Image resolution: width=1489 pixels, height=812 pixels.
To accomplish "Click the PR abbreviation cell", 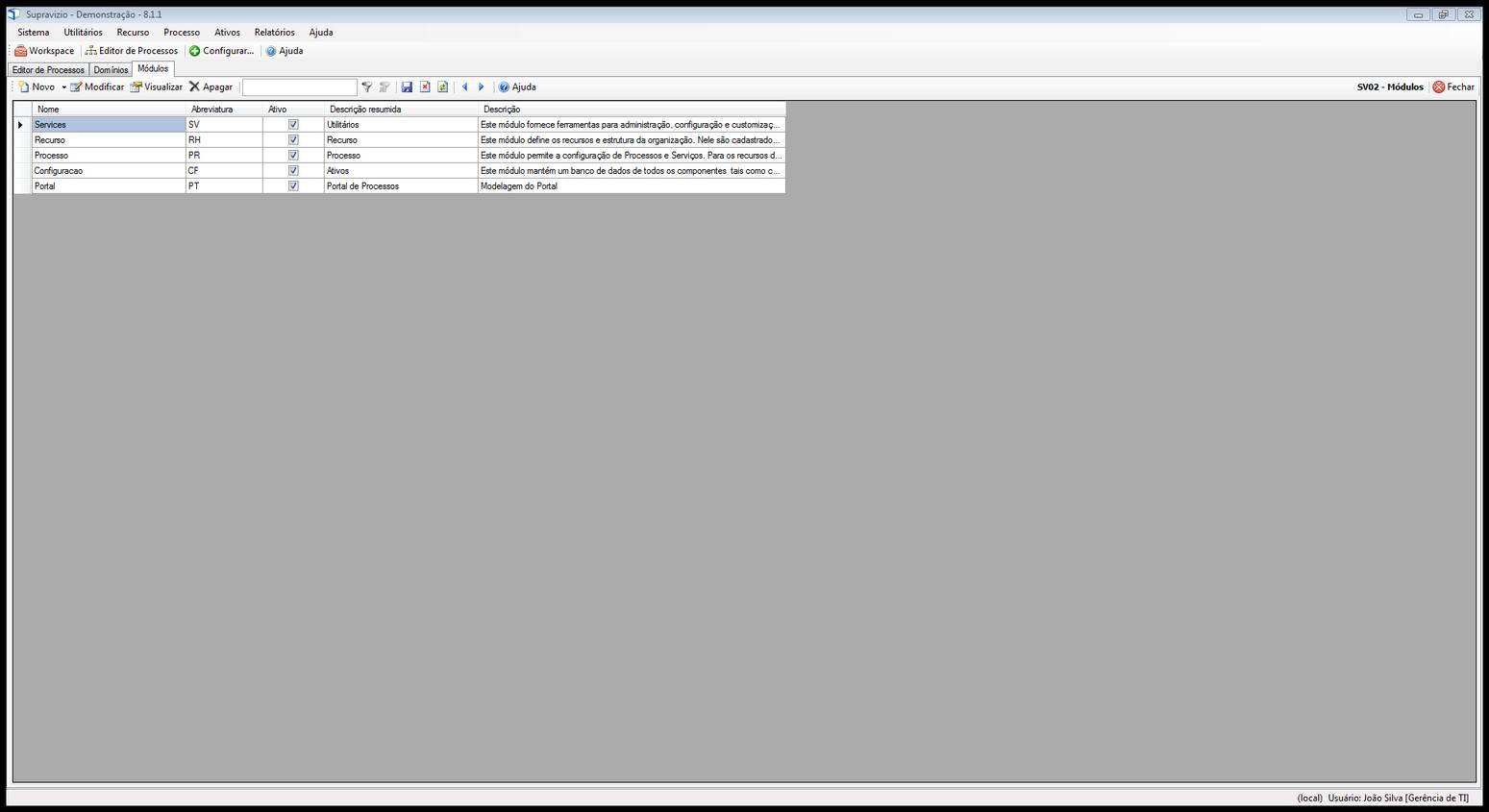I will 224,156.
